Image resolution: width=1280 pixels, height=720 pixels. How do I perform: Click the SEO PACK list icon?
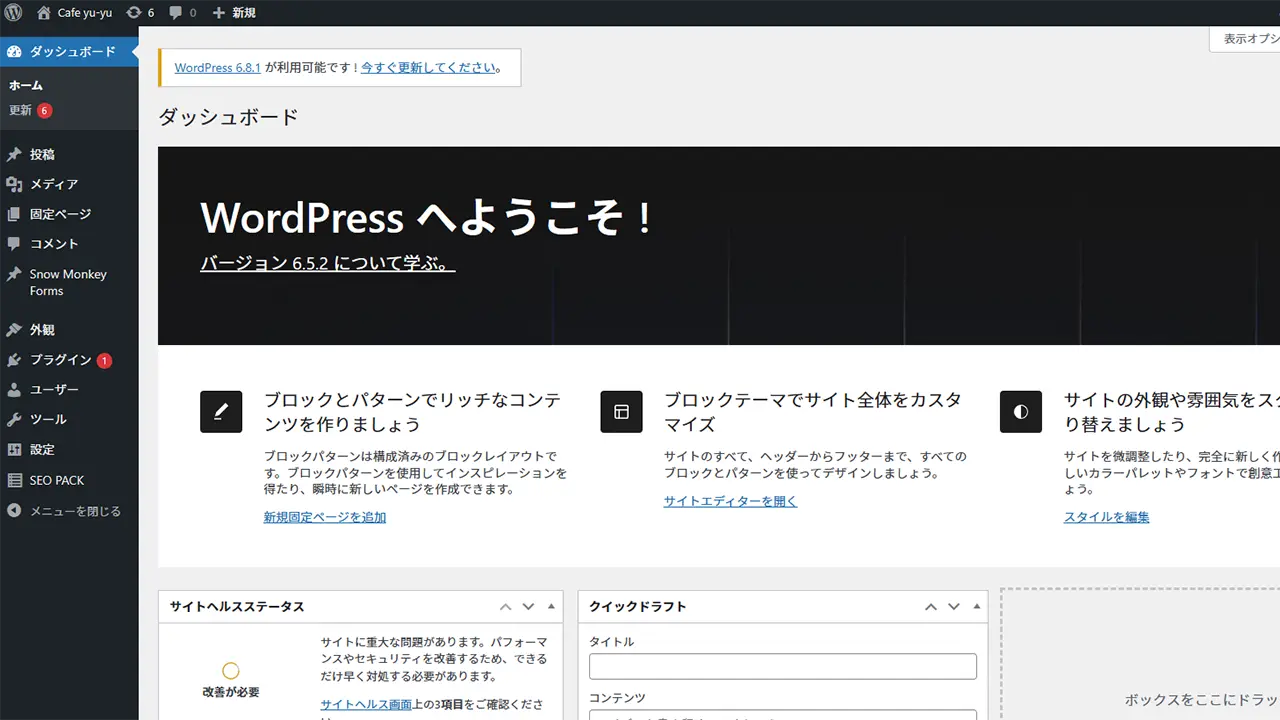(14, 480)
